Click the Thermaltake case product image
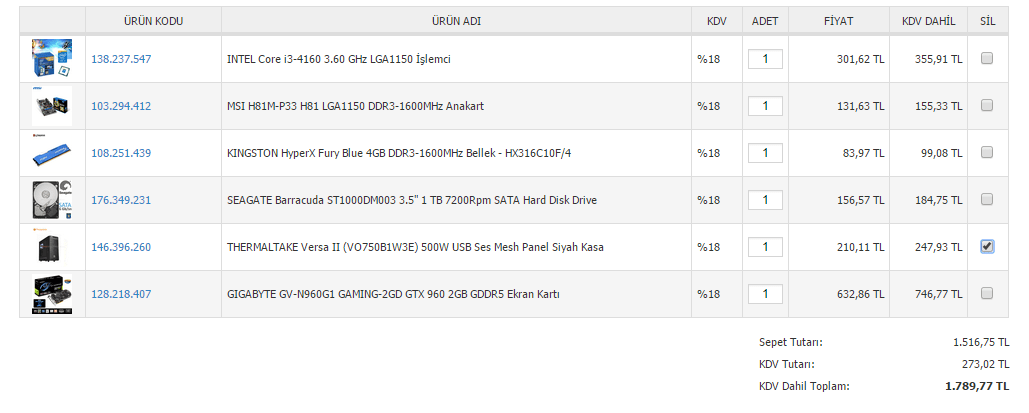This screenshot has height=413, width=1029. click(52, 247)
